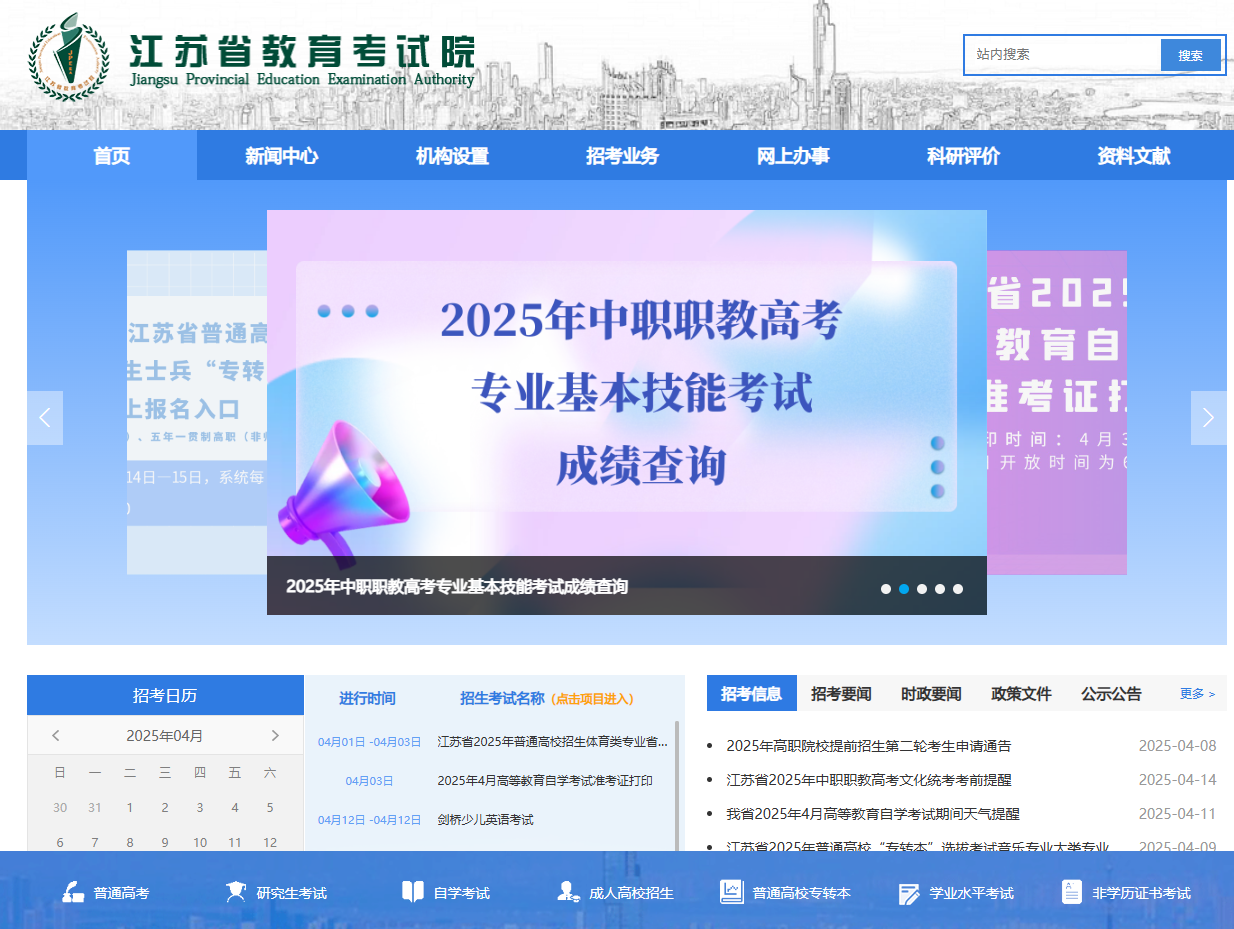Open 研究生考试 via its icon
Viewport: 1234px width, 929px height.
(236, 891)
